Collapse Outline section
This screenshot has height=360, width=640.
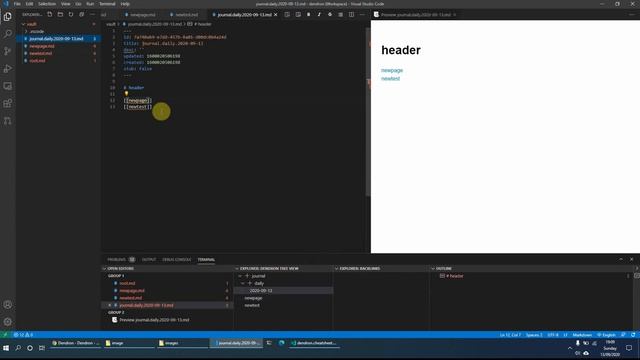(x=444, y=269)
